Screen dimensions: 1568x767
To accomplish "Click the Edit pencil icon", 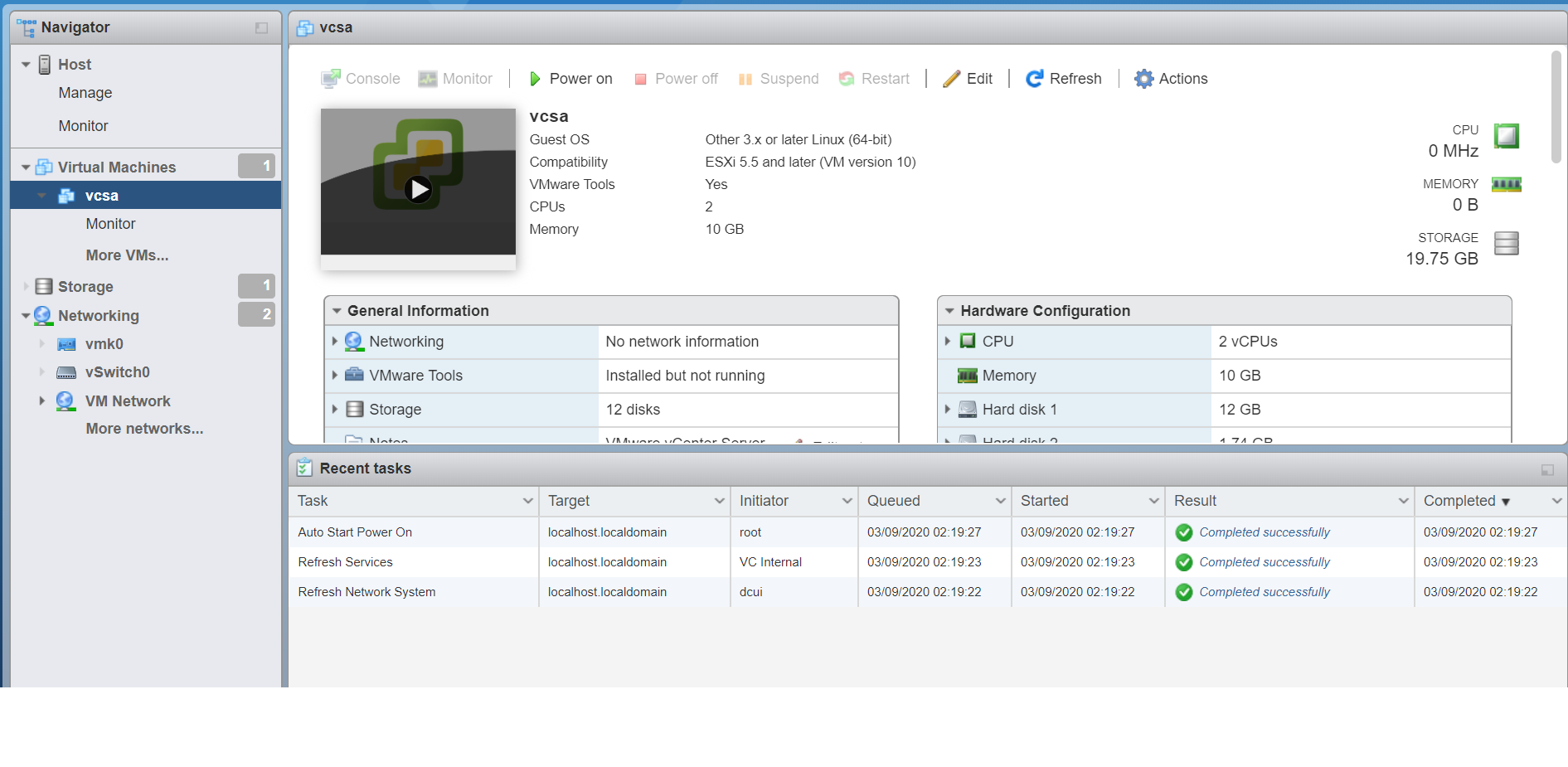I will click(x=952, y=79).
